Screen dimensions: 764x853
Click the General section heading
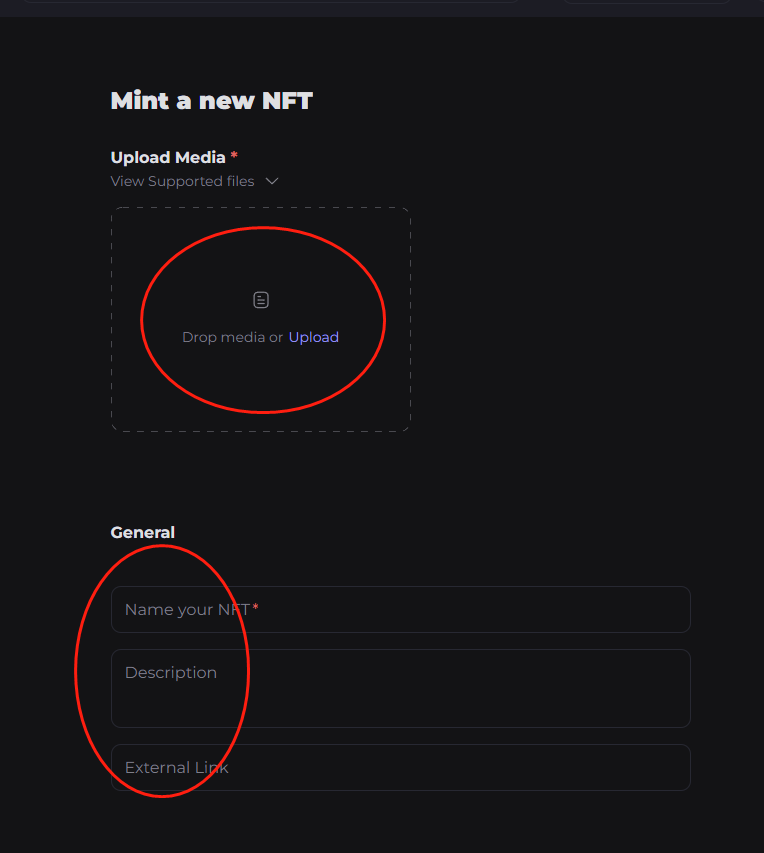(x=143, y=533)
